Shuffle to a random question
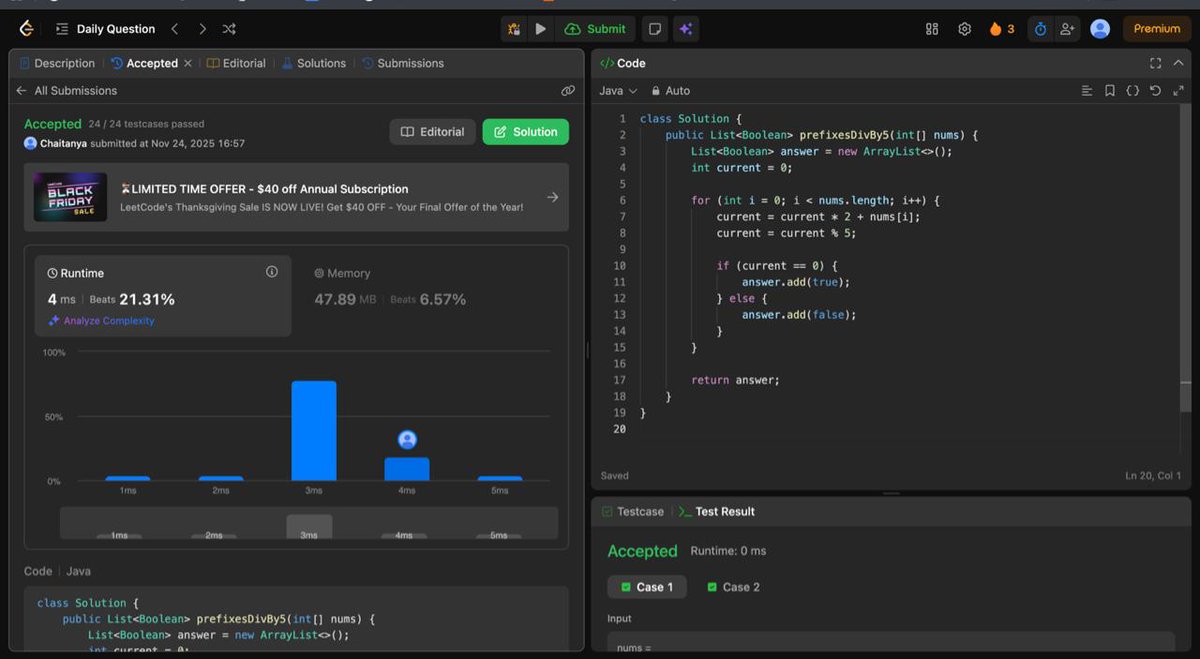The image size is (1200, 659). [x=228, y=29]
